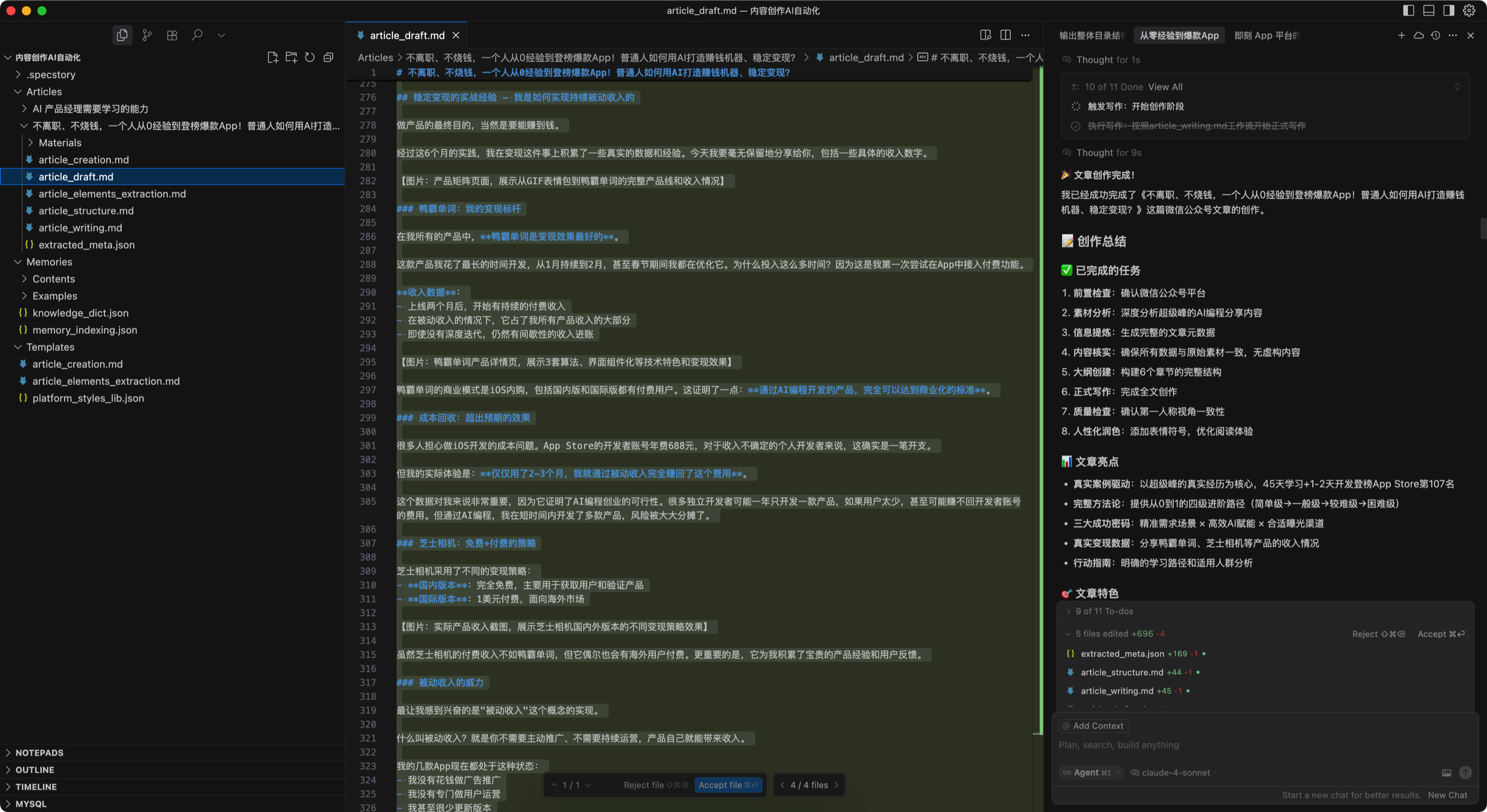Expand the Contents folder

[x=54, y=279]
